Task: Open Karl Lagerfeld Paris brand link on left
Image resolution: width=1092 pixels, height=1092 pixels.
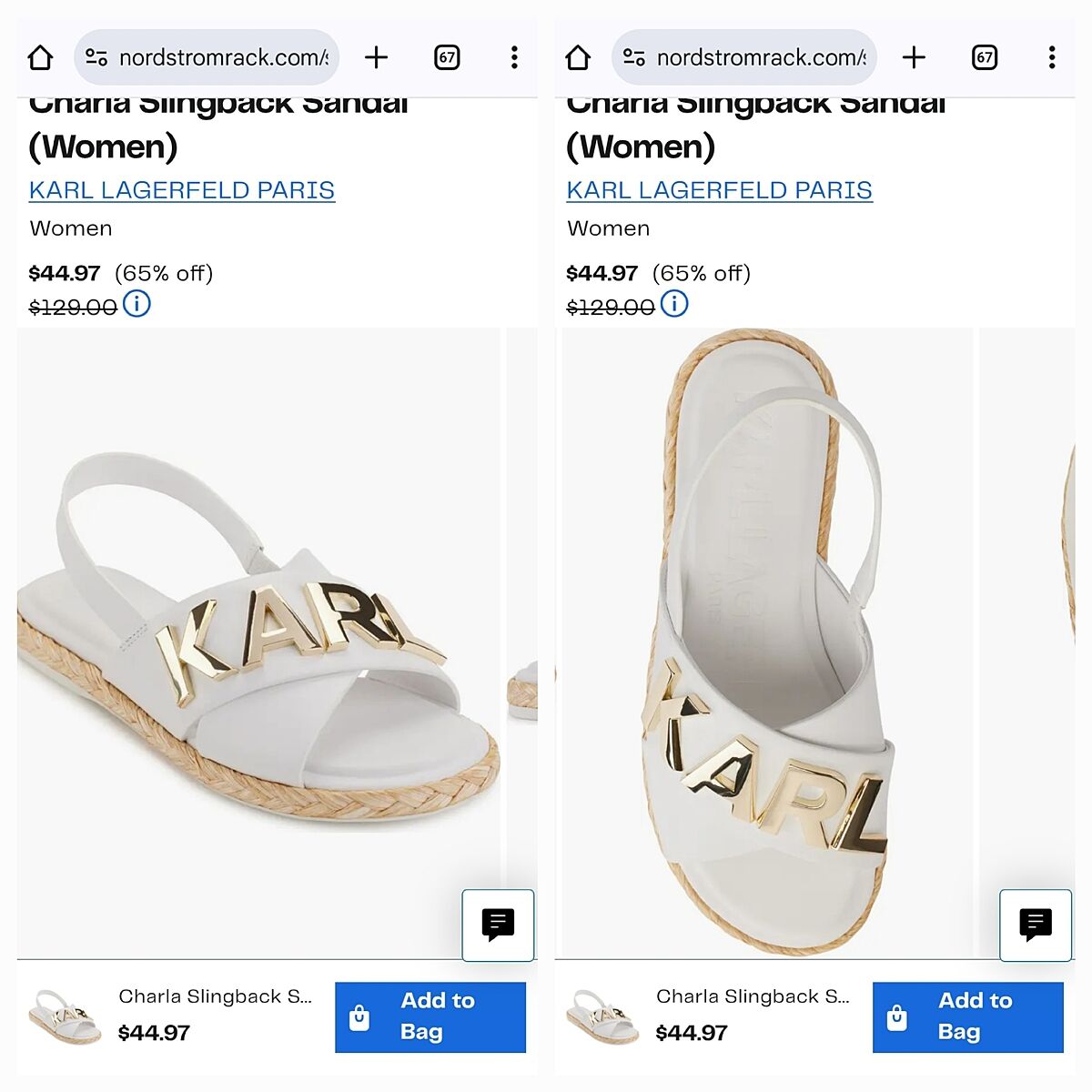Action: [182, 190]
